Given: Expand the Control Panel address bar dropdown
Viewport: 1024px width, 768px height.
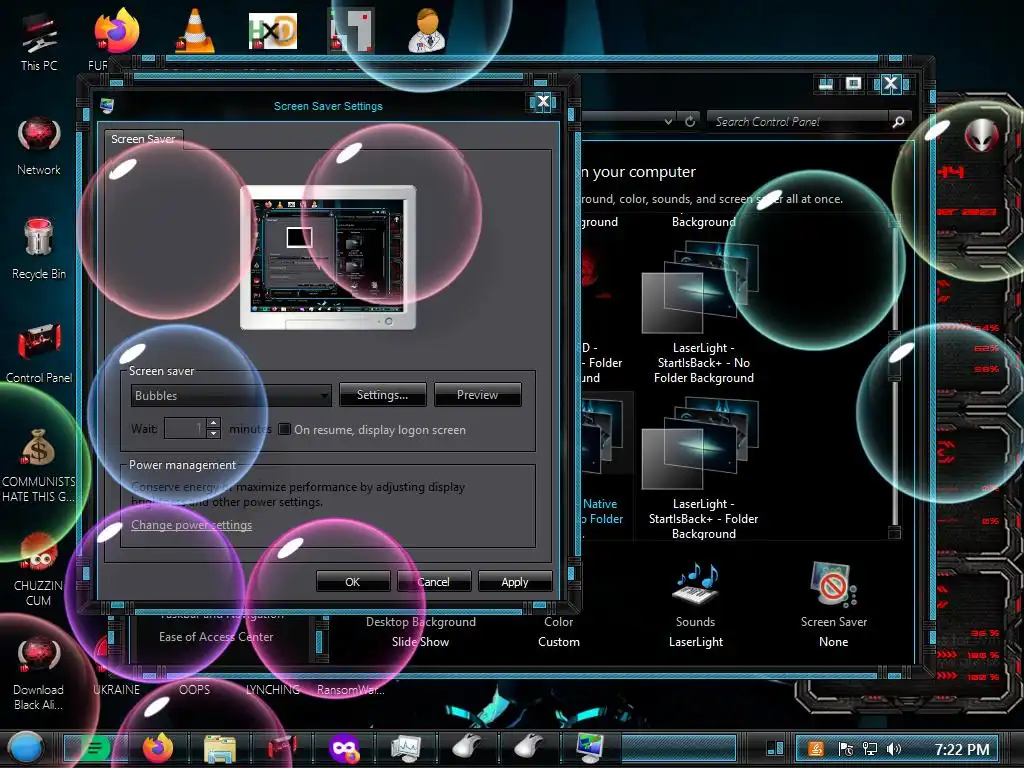Looking at the screenshot, I should (x=668, y=121).
